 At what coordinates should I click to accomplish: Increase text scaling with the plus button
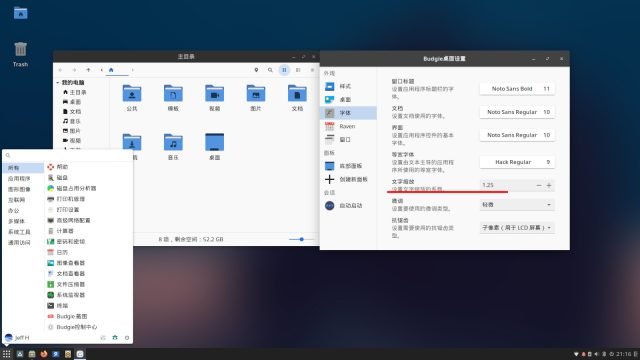[549, 186]
